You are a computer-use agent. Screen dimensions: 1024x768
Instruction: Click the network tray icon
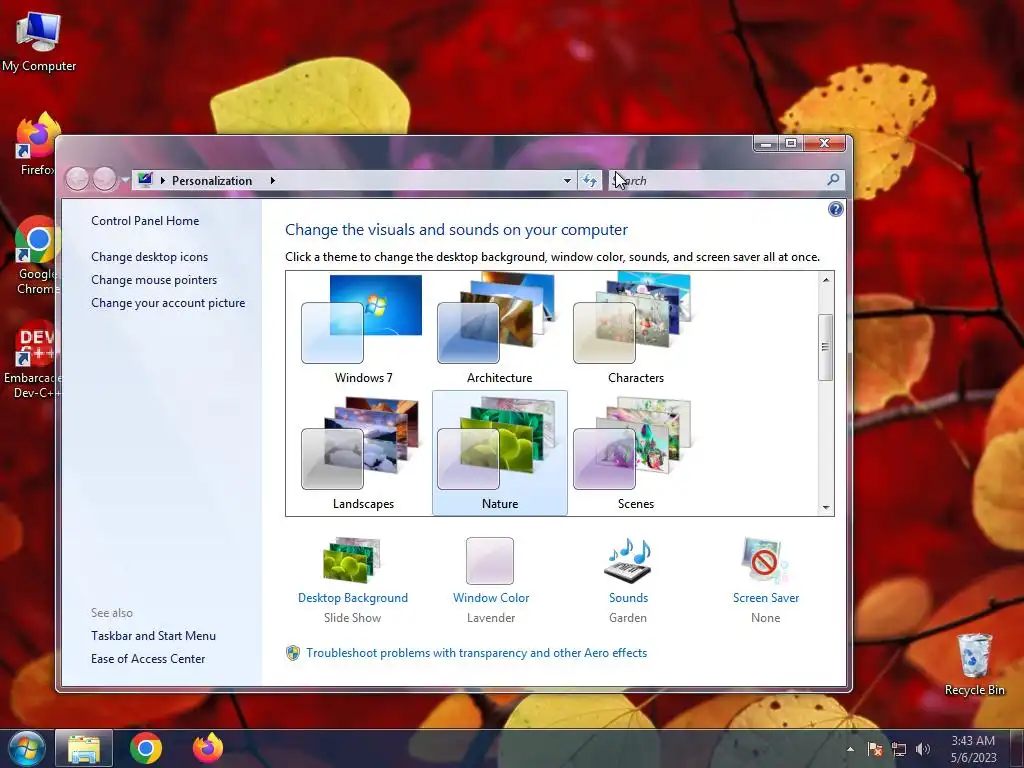tap(899, 749)
